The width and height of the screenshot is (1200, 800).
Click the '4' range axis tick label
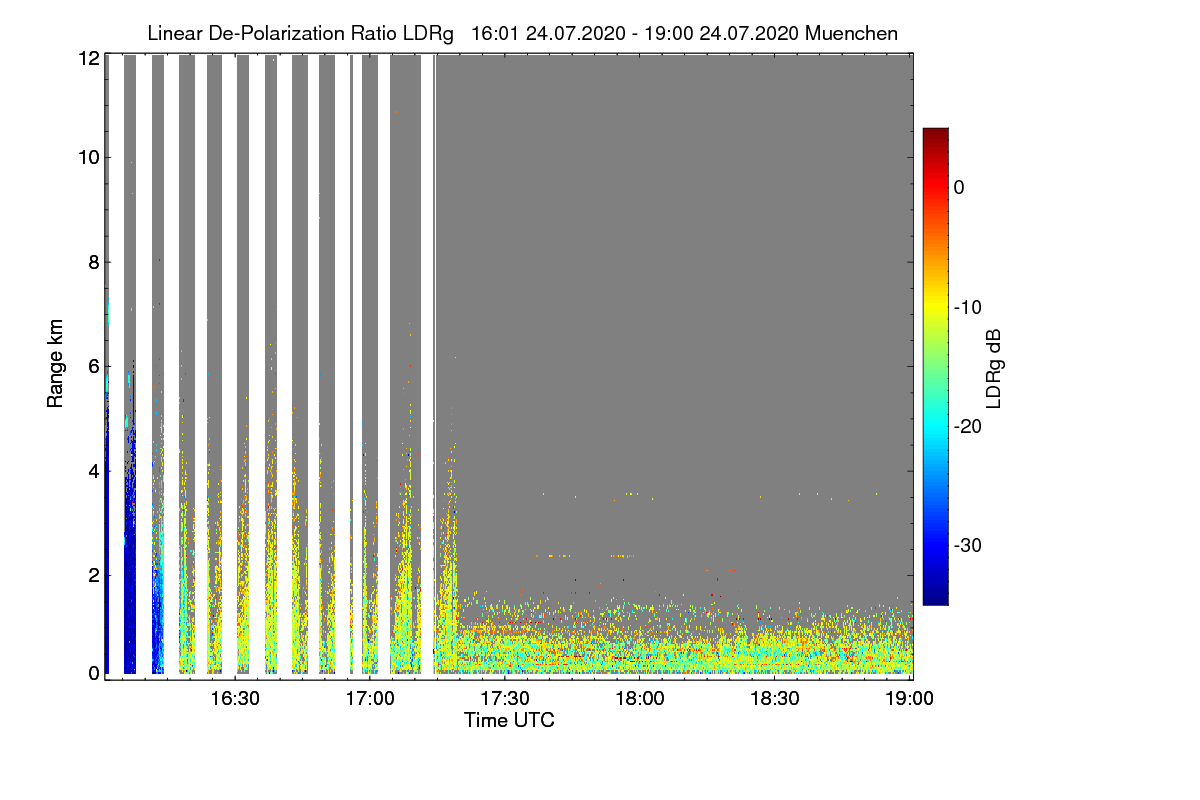(93, 470)
